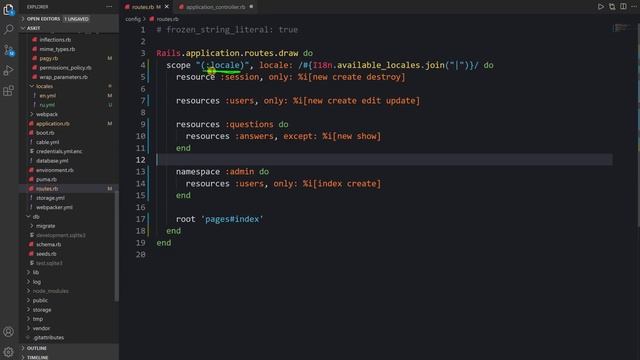Collapse the locales folder

(44, 86)
